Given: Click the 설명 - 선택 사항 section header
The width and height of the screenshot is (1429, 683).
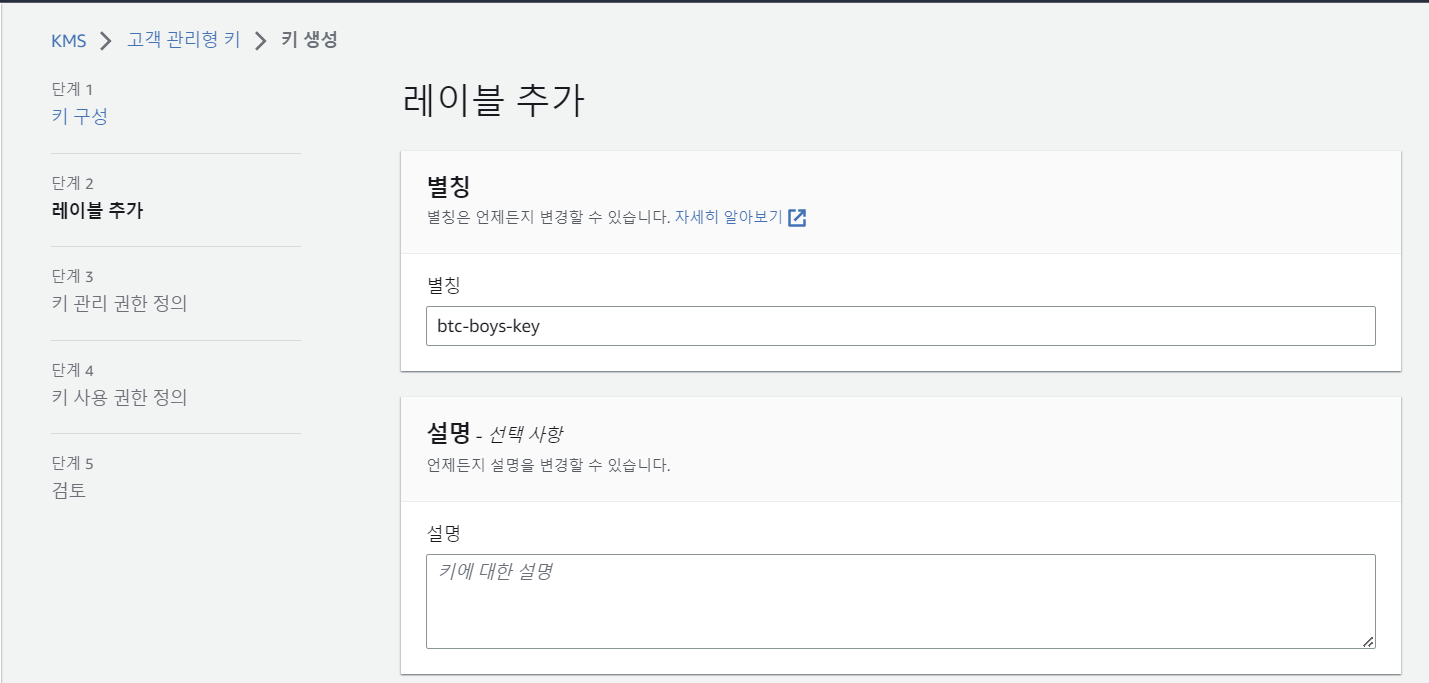Looking at the screenshot, I should [x=494, y=433].
